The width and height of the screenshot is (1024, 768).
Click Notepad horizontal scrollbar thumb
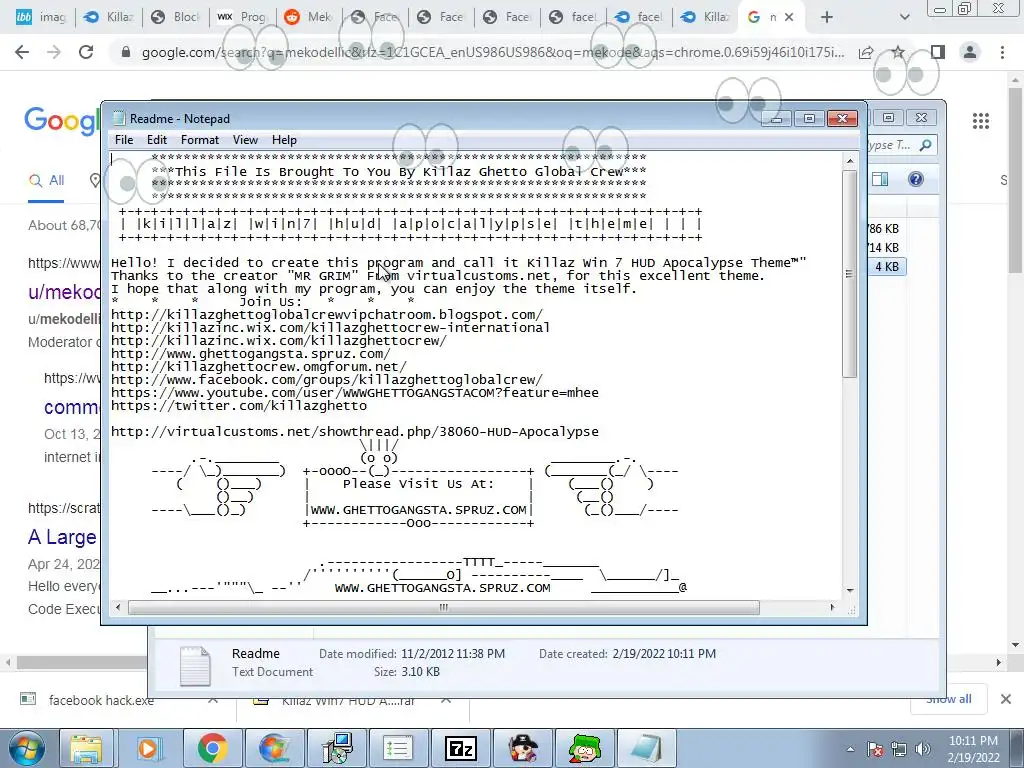click(x=443, y=608)
